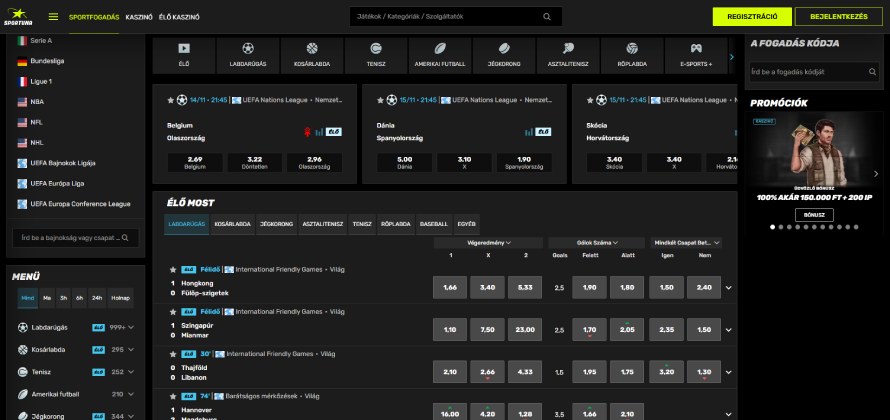The height and width of the screenshot is (420, 890).
Task: Click the first promo carousel dot
Action: [x=773, y=228]
